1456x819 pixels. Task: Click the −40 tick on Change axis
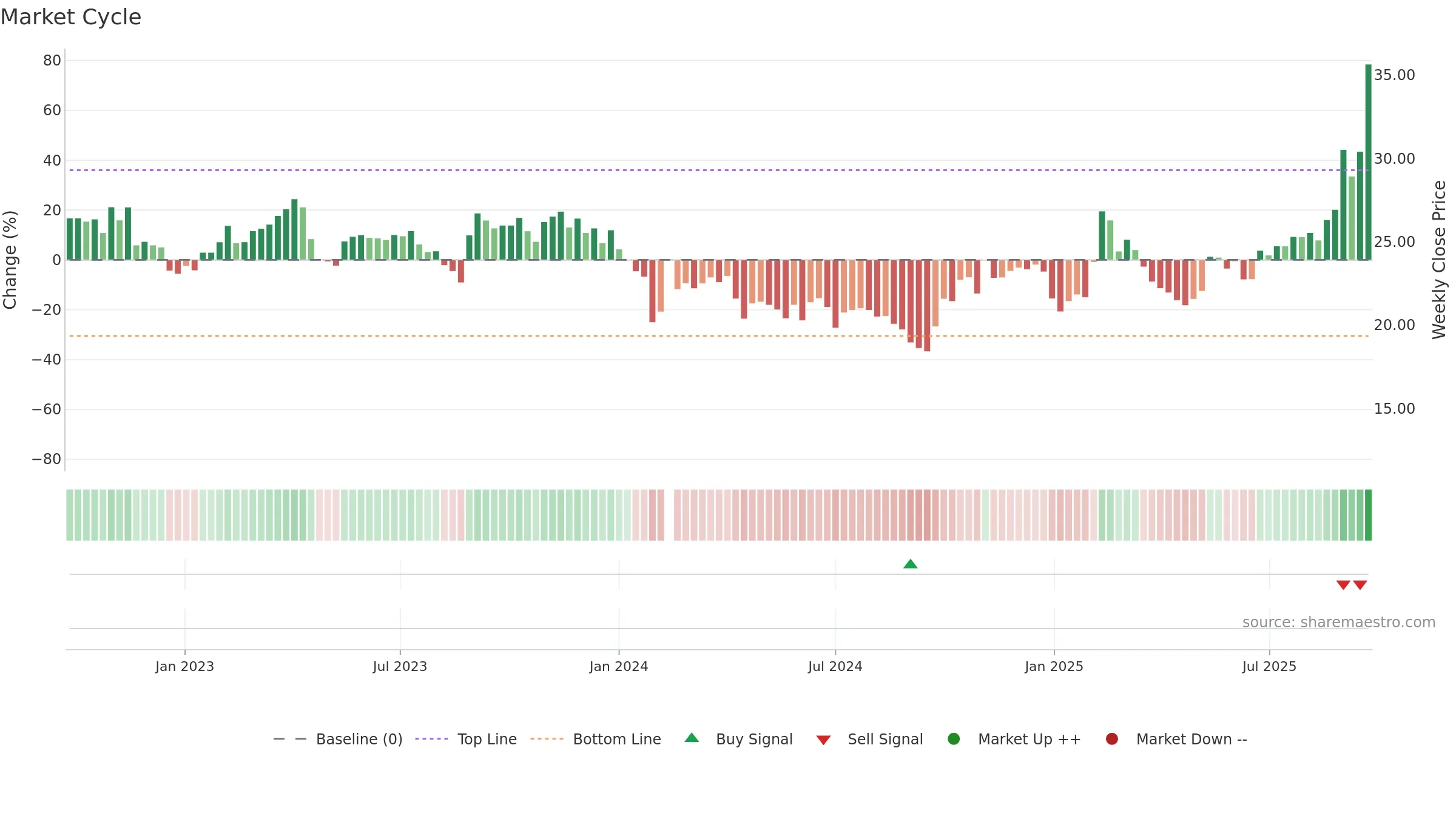47,360
